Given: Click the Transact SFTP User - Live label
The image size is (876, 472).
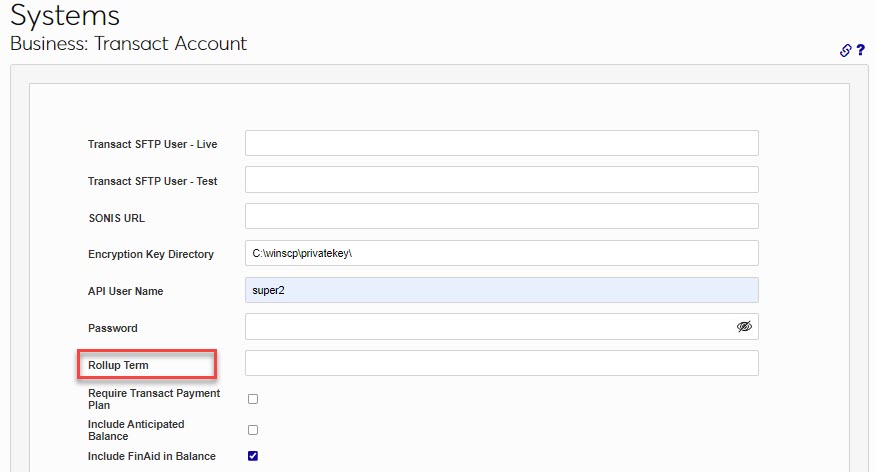Looking at the screenshot, I should [153, 144].
